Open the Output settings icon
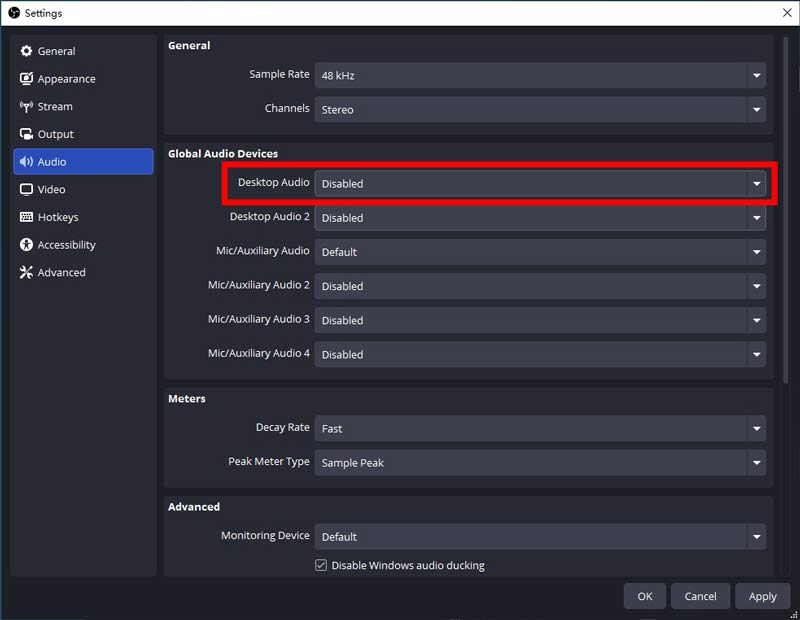This screenshot has height=620, width=800. coord(25,134)
